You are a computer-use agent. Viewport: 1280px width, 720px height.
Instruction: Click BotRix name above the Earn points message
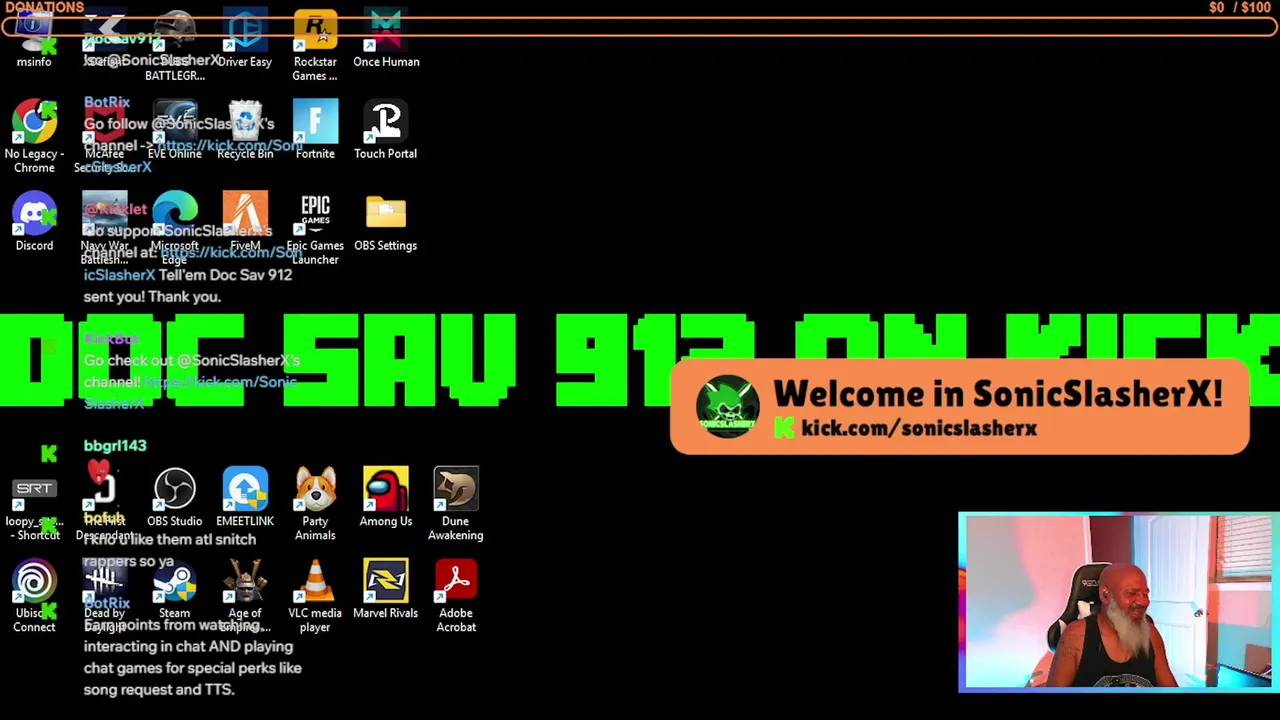(107, 603)
